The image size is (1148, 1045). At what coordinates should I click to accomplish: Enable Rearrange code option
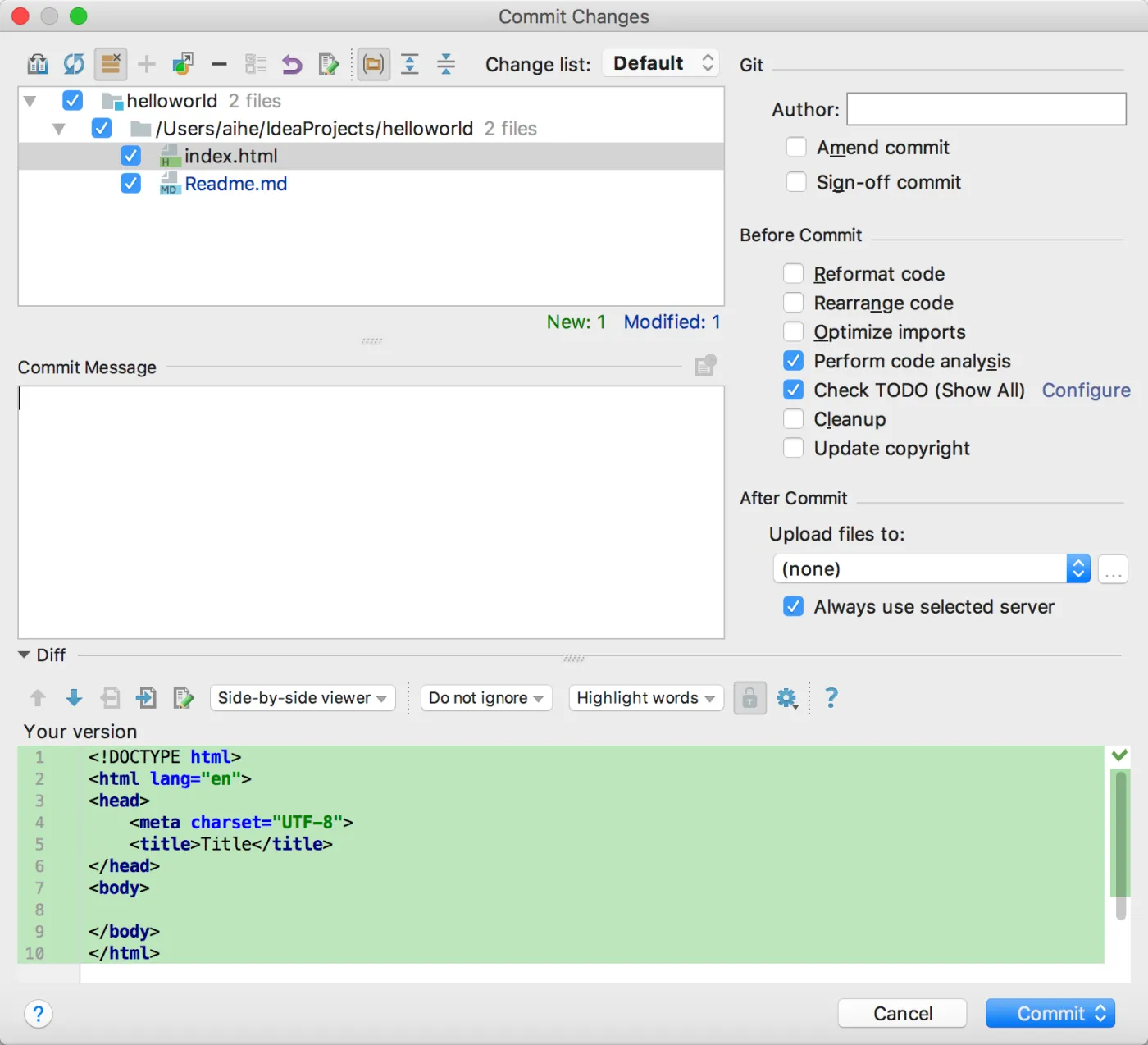[793, 302]
